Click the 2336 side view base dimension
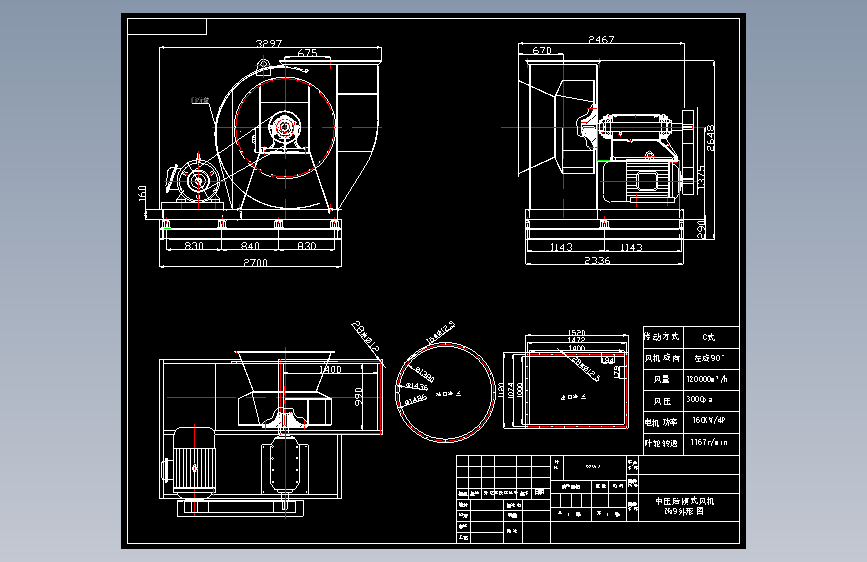Screen dimensions: 867x562 tap(597, 260)
